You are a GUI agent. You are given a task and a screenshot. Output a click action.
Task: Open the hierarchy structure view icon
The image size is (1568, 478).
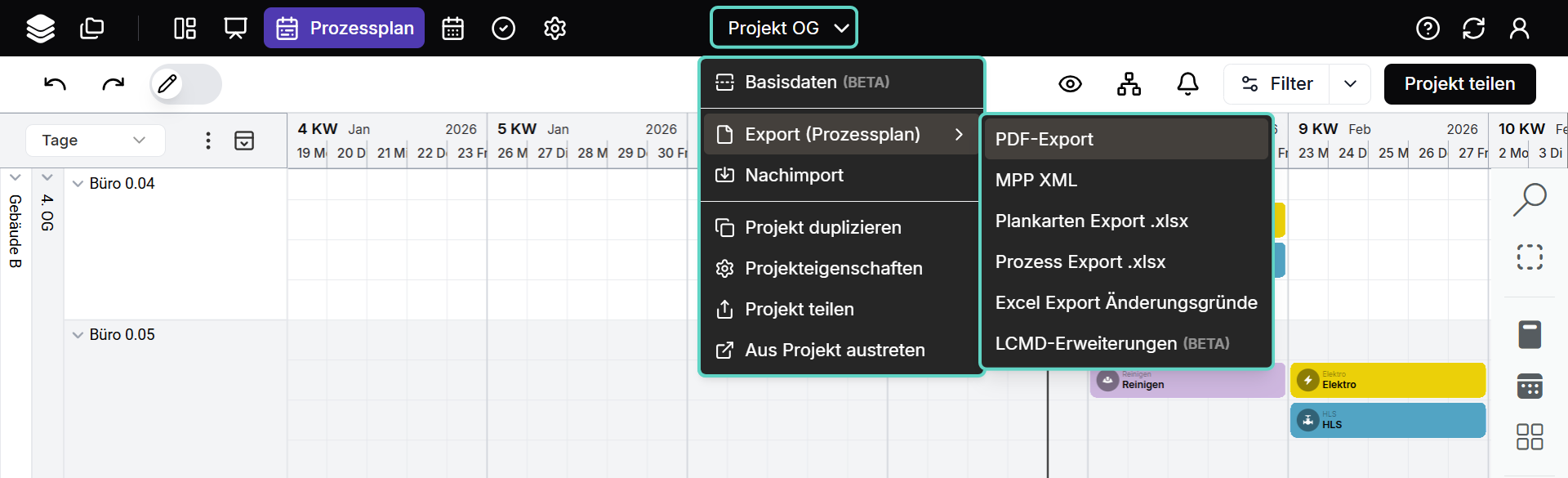1129,83
